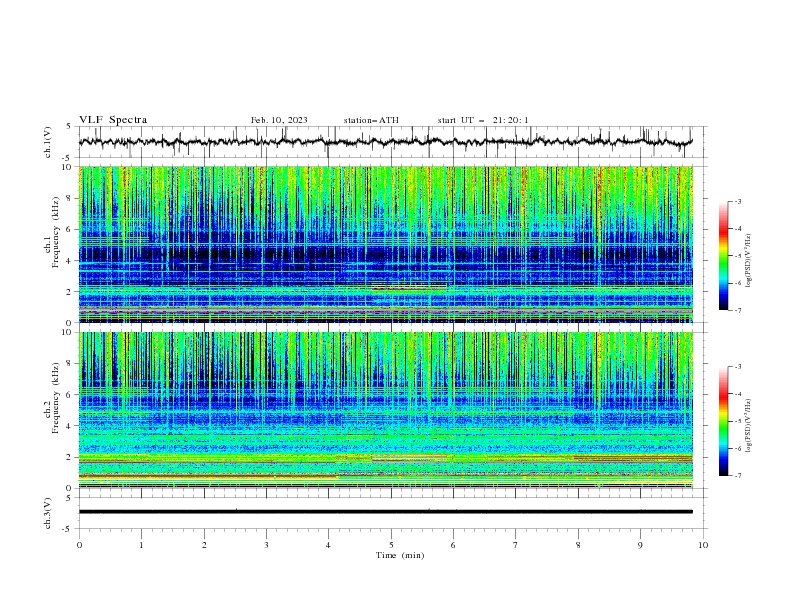Click the ch.1 spectrogram plot
This screenshot has height=612, width=792.
(x=386, y=244)
